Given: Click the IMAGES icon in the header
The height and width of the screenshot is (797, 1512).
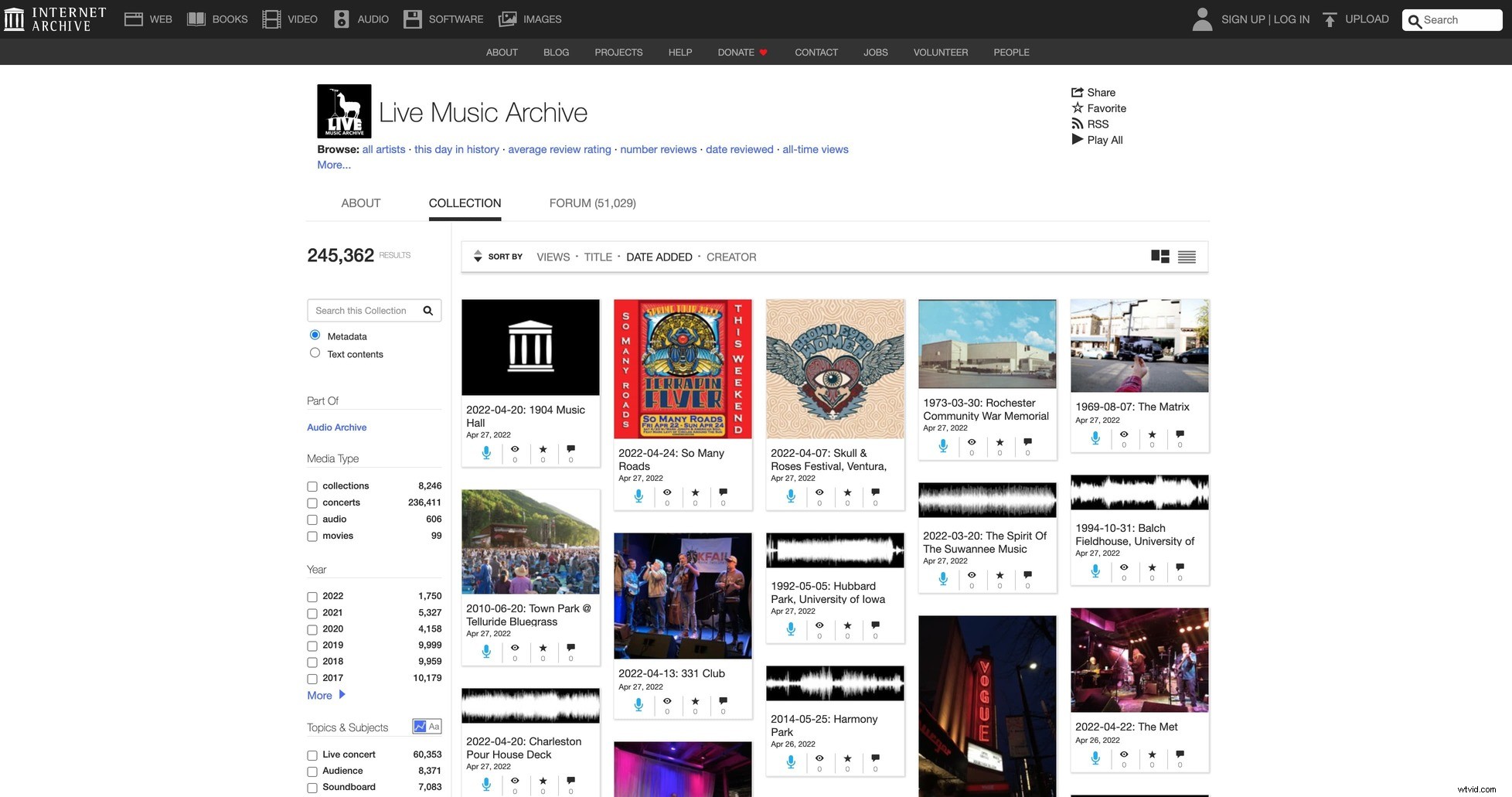Looking at the screenshot, I should 508,18.
